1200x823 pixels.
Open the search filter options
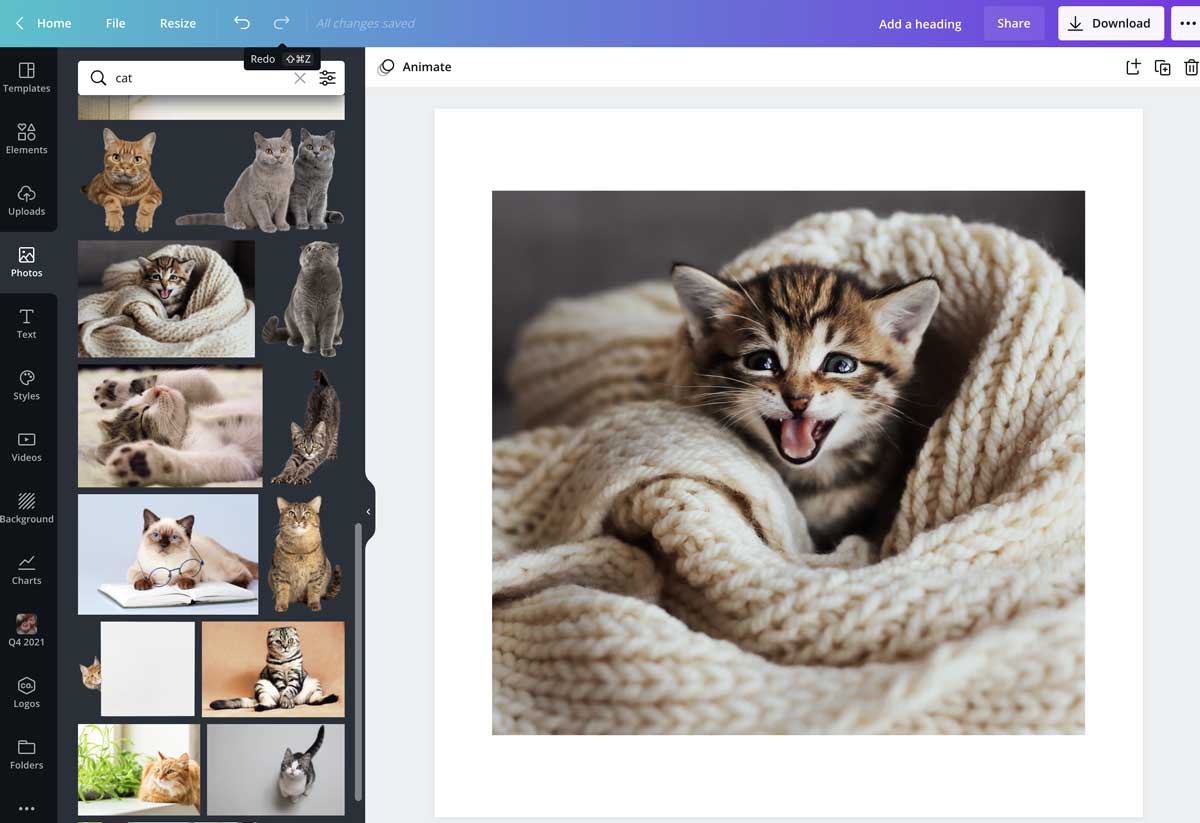click(x=327, y=78)
